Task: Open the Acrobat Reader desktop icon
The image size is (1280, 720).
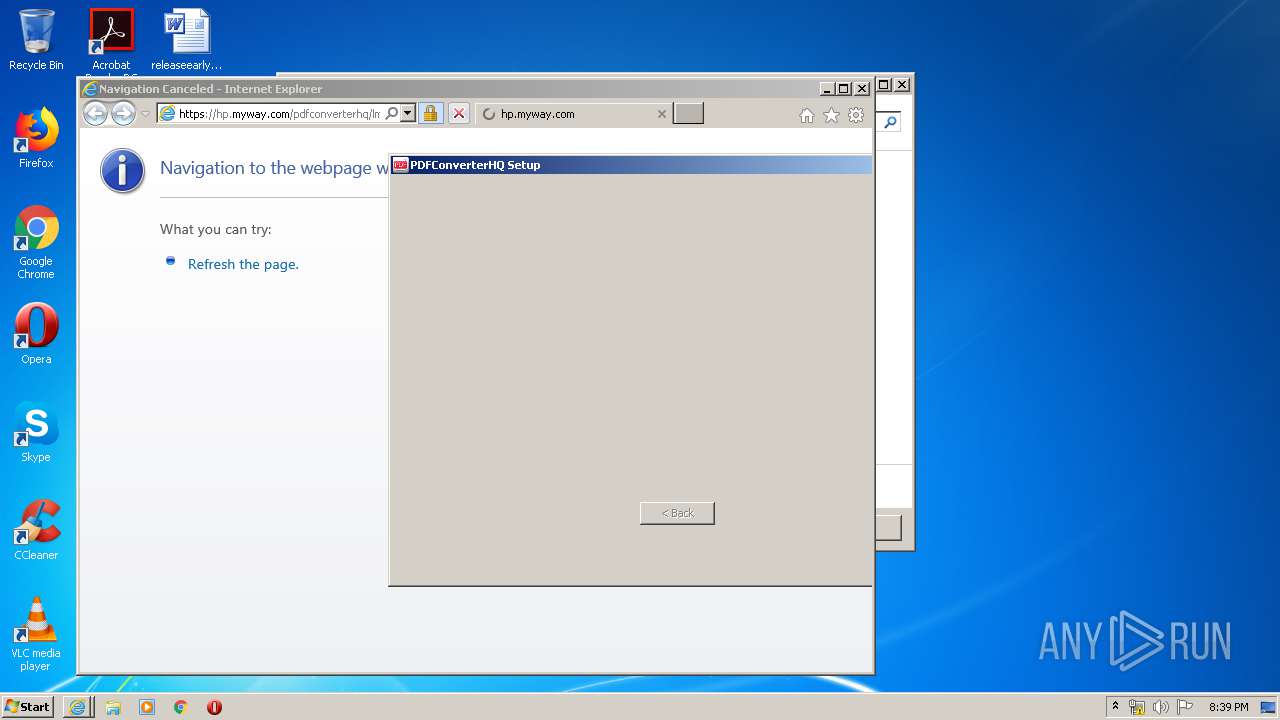Action: click(111, 40)
